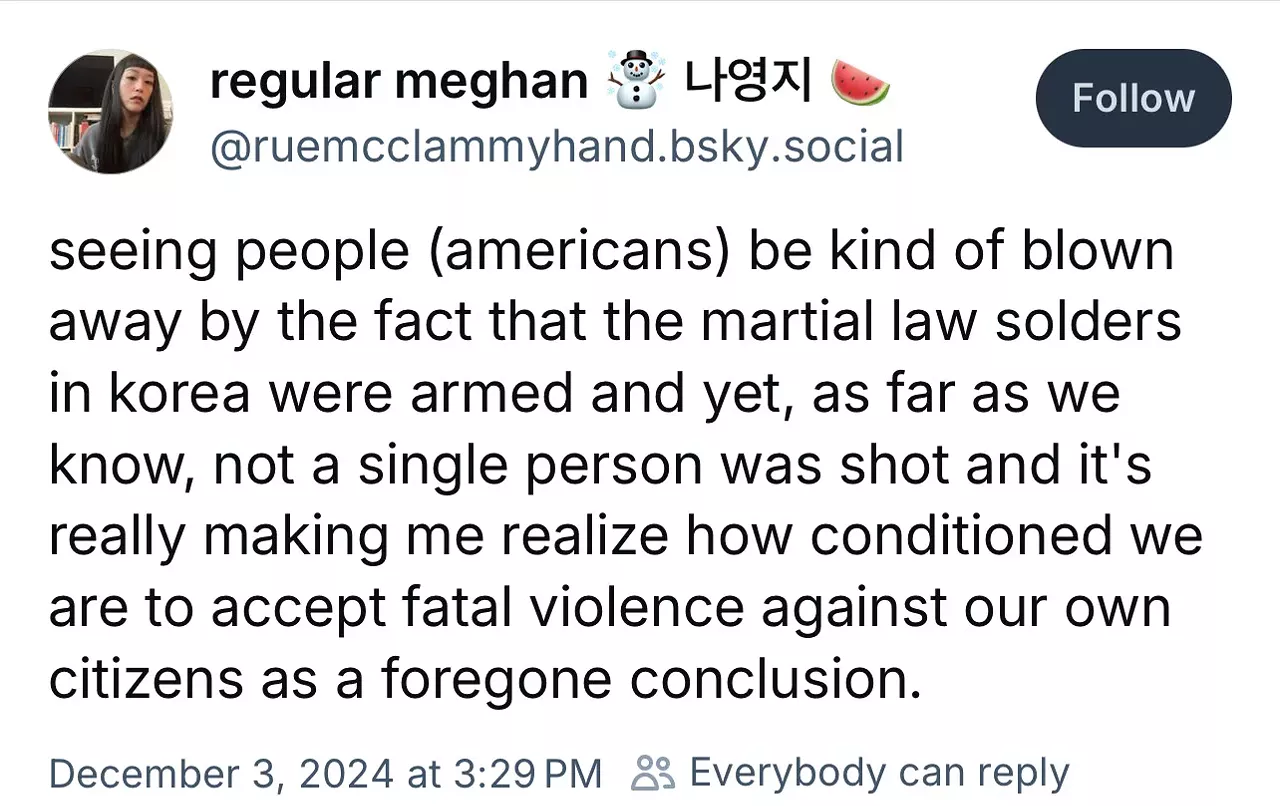Click the word 'conditioned' in the post
Screen dimensions: 1280x806
(x=960, y=536)
